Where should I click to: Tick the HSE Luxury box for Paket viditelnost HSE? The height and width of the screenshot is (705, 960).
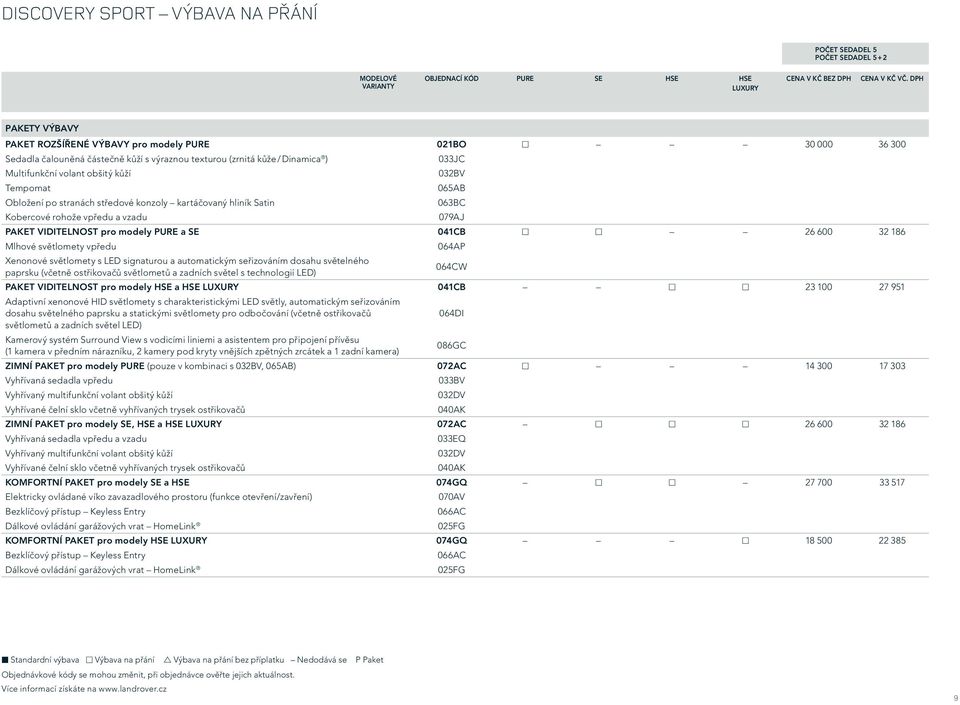[745, 287]
